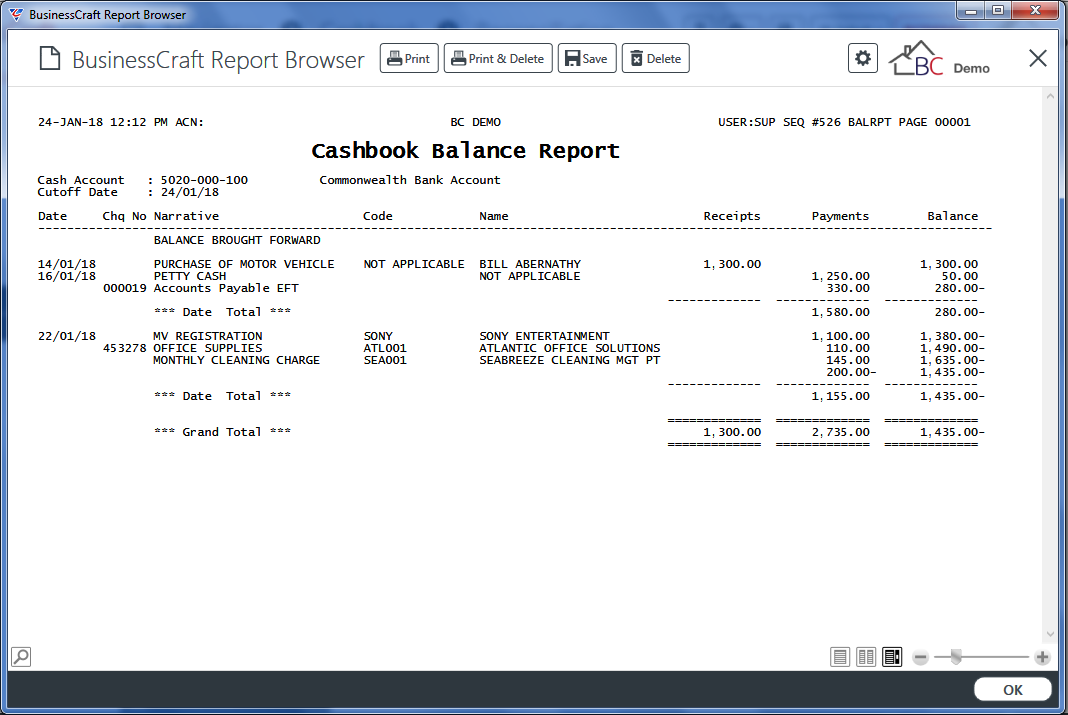Click grand total payments 2,735.00
This screenshot has height=715, width=1068.
[x=840, y=432]
